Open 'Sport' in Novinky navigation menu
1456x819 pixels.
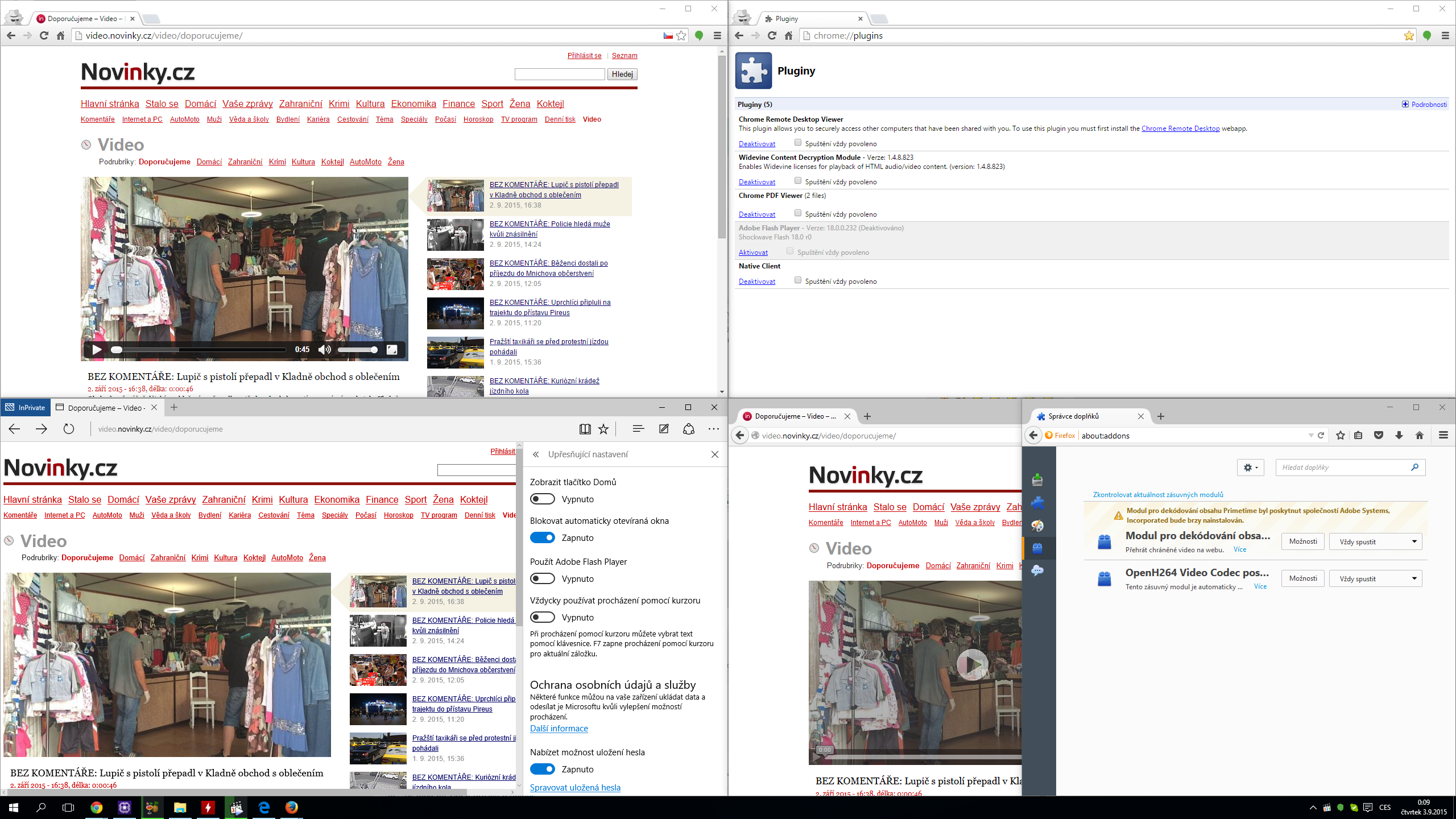(x=492, y=104)
